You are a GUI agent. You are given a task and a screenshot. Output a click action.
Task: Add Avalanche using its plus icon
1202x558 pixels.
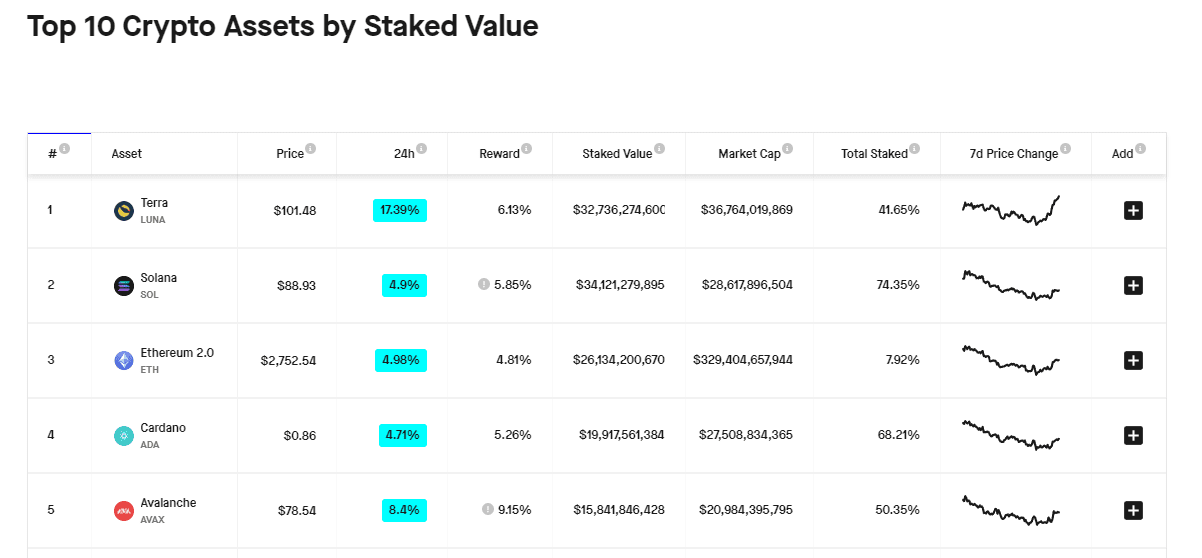(1133, 511)
